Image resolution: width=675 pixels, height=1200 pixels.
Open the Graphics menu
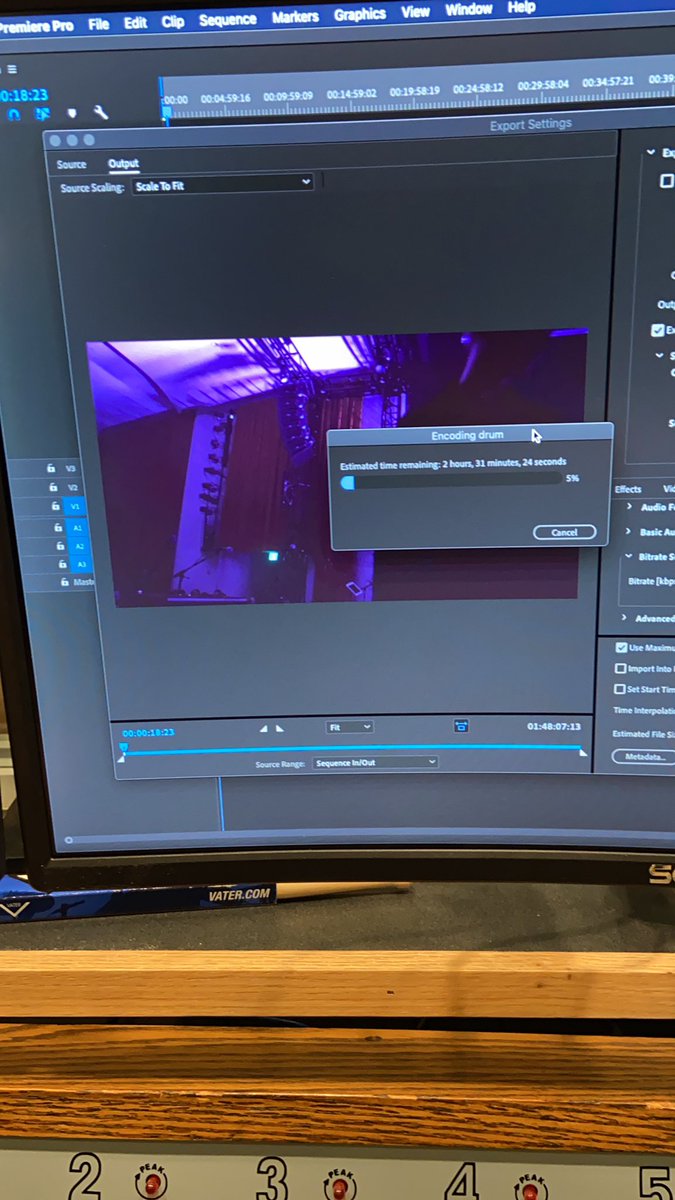point(360,14)
